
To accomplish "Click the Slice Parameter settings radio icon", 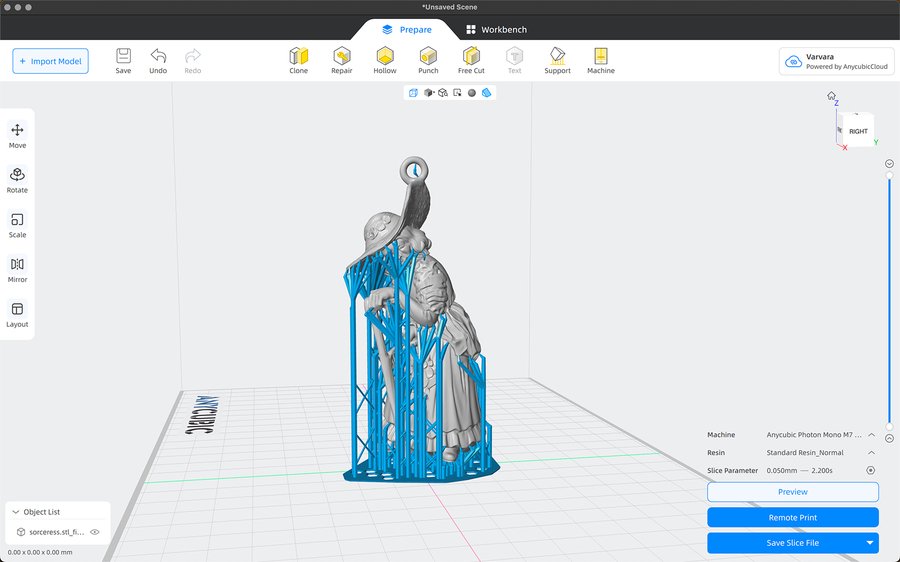I will (x=871, y=470).
